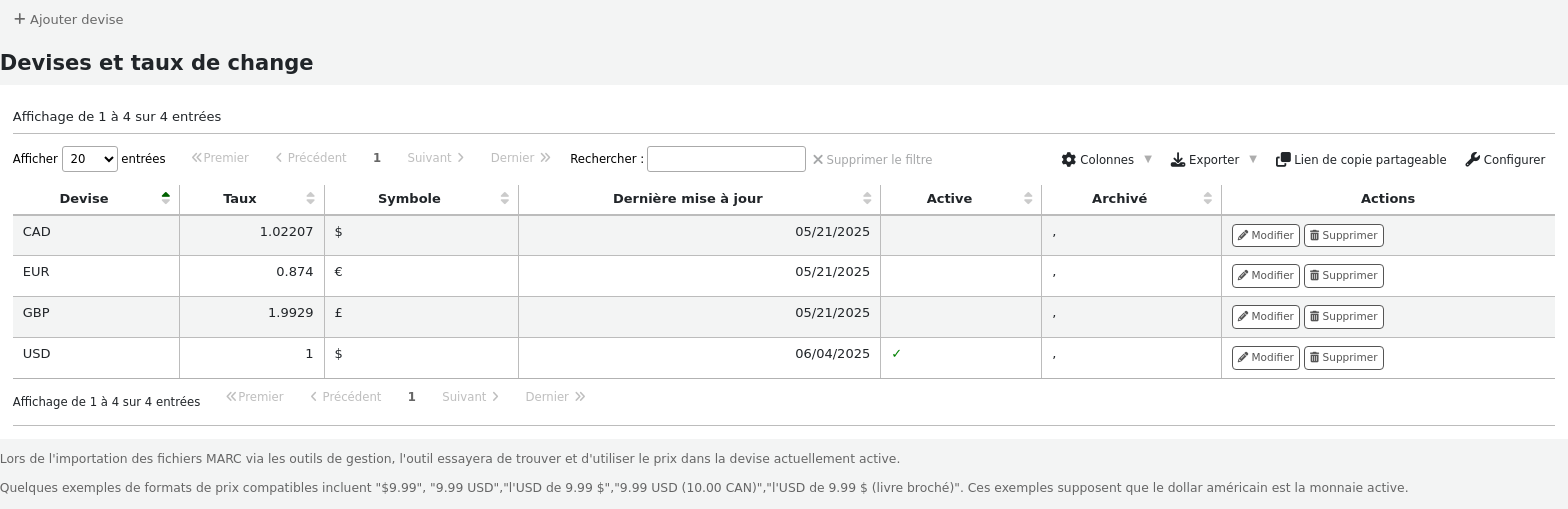Click page 1 in top pagination
Screen dimensions: 1568x509
coord(377,158)
